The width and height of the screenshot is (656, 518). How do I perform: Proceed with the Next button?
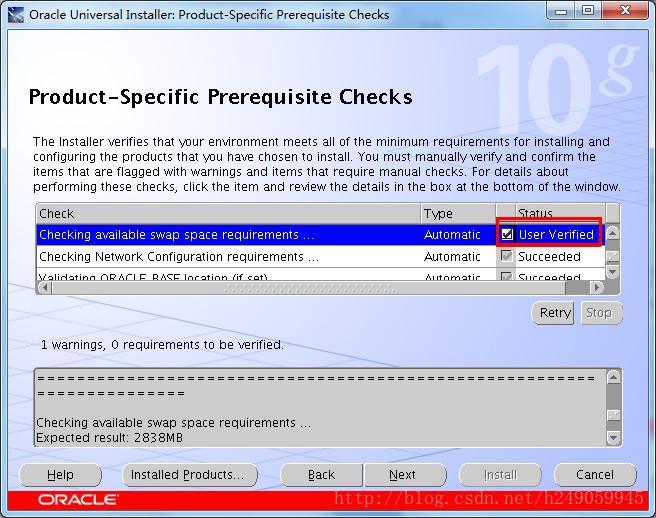point(405,474)
